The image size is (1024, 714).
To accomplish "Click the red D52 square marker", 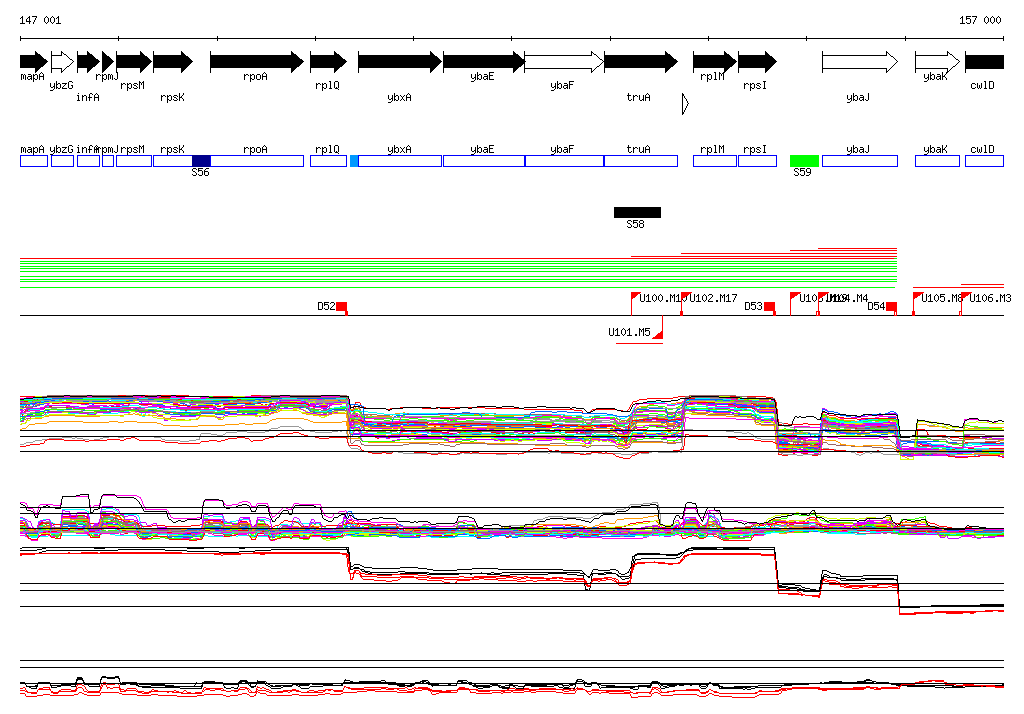I will [x=342, y=307].
